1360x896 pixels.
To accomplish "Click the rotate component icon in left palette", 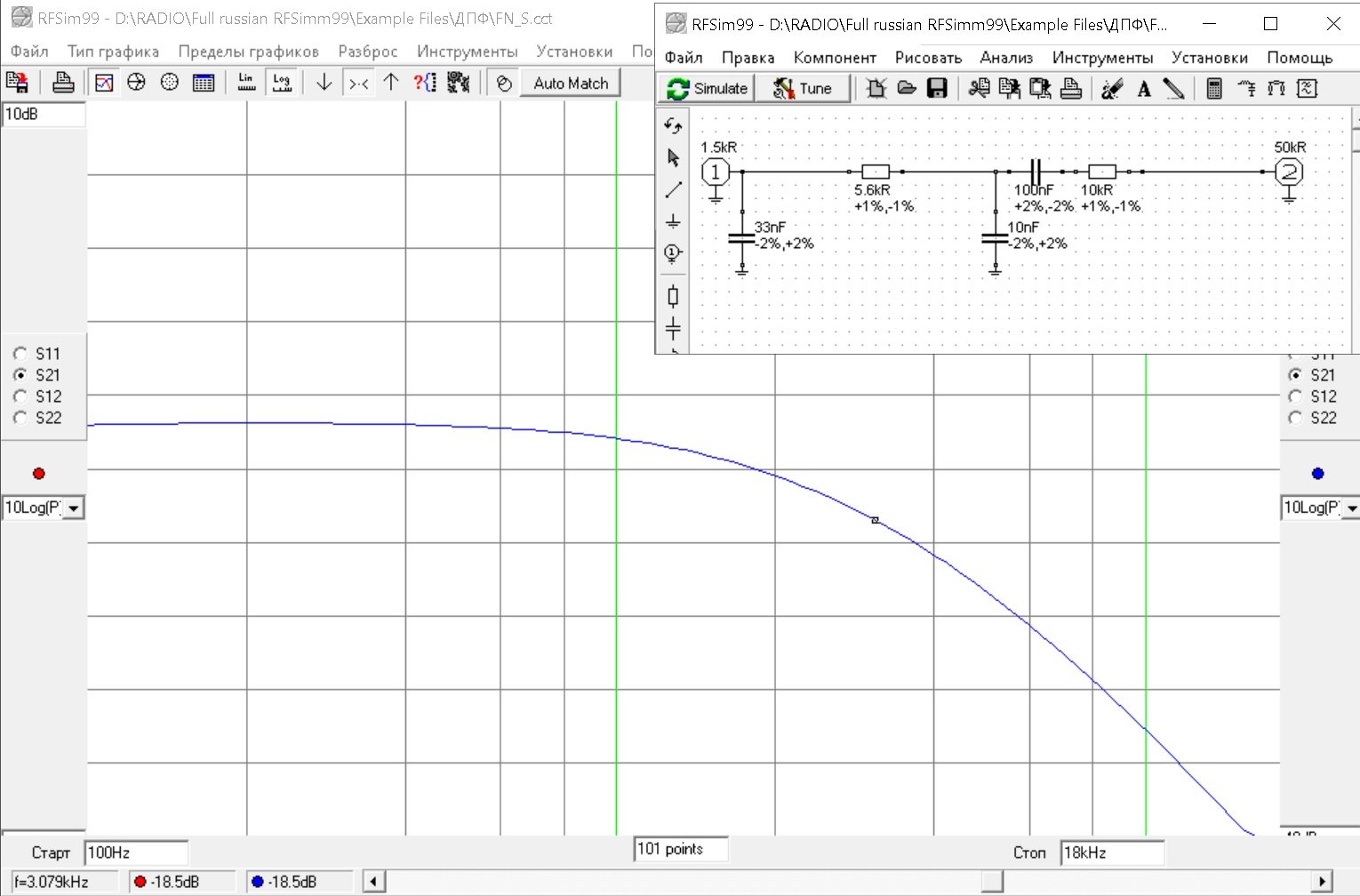I will click(673, 126).
